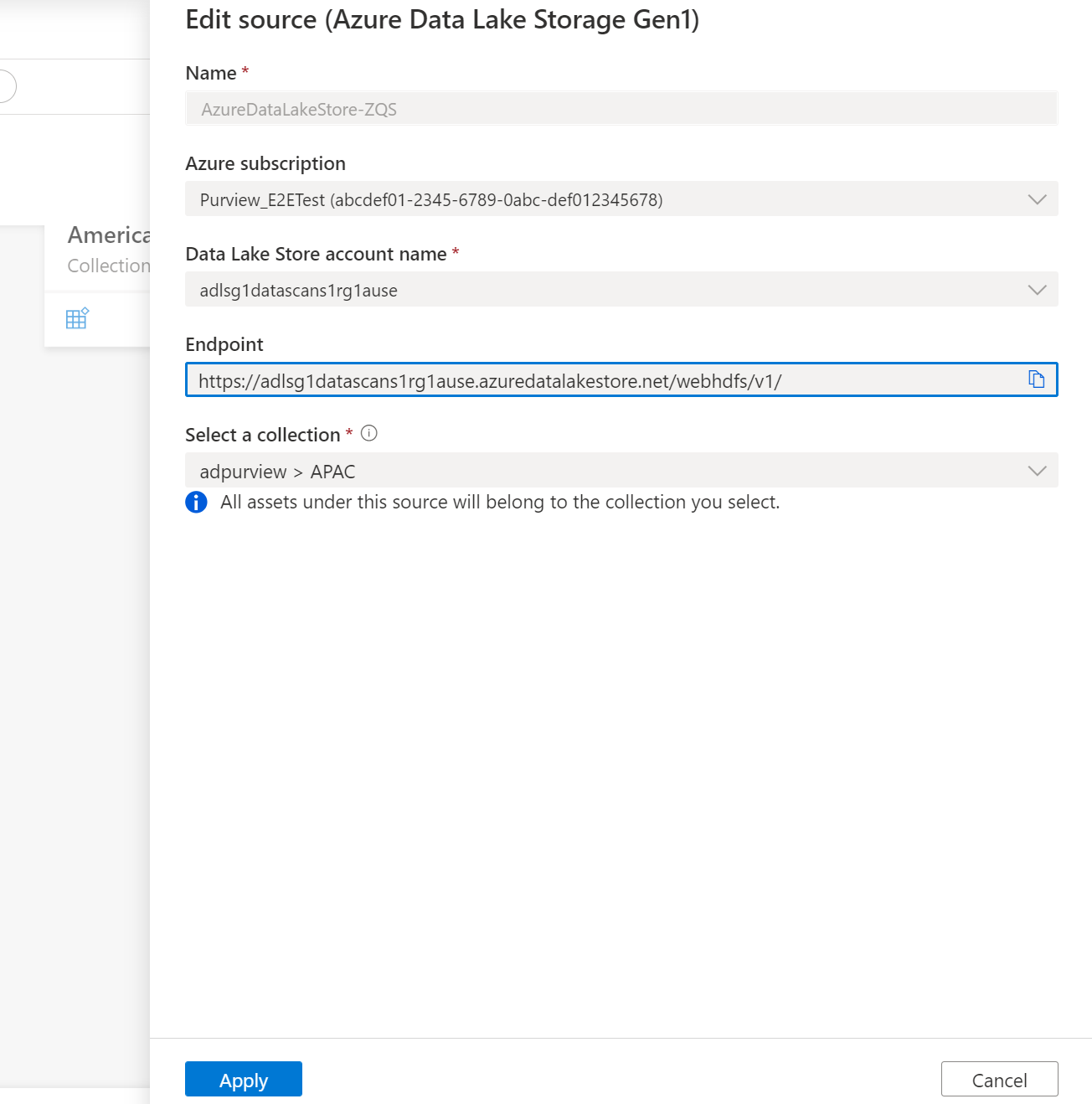
Task: Click the Endpoint field label
Action: coord(224,344)
